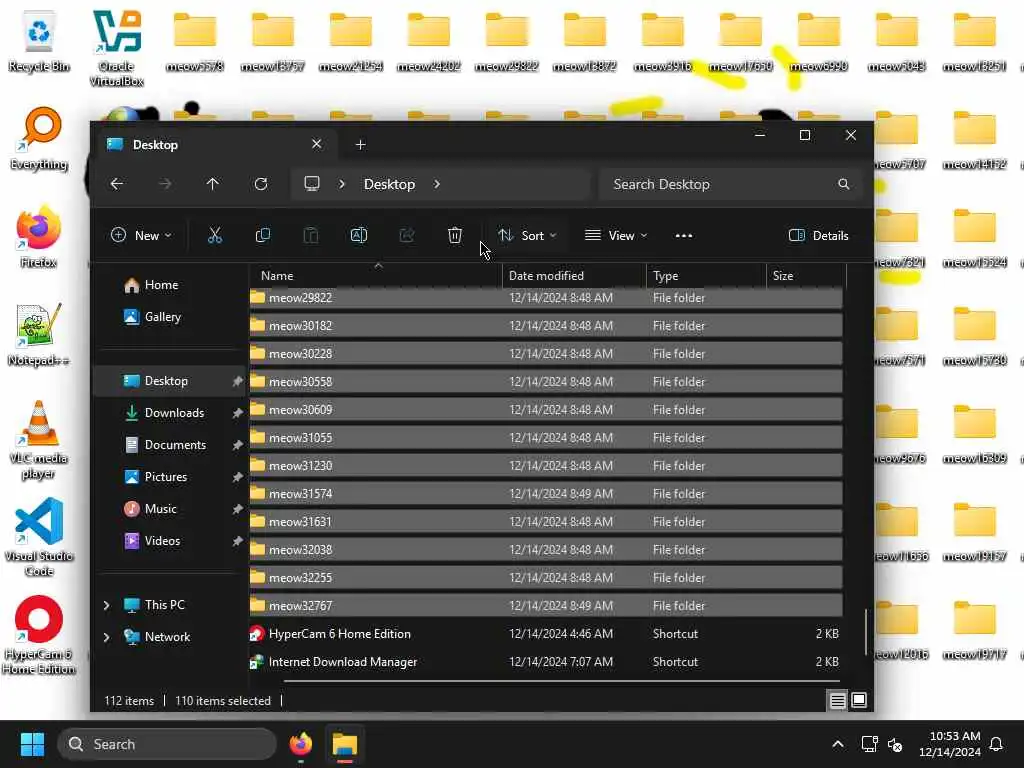Image resolution: width=1024 pixels, height=768 pixels.
Task: Click the Cut scissors icon in toolbar
Action: 215,236
